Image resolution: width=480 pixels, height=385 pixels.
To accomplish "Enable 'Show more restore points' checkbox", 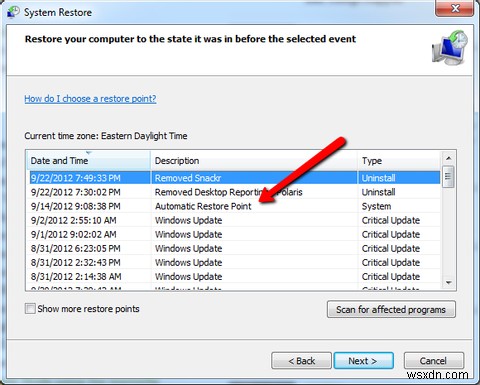I will 30,308.
